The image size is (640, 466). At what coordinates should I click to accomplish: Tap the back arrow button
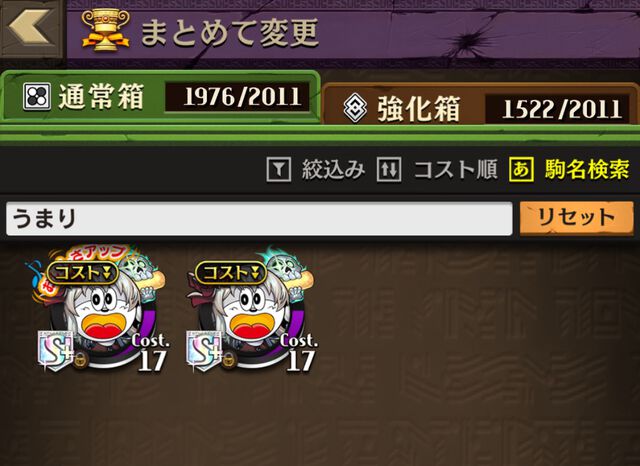pyautogui.click(x=31, y=28)
